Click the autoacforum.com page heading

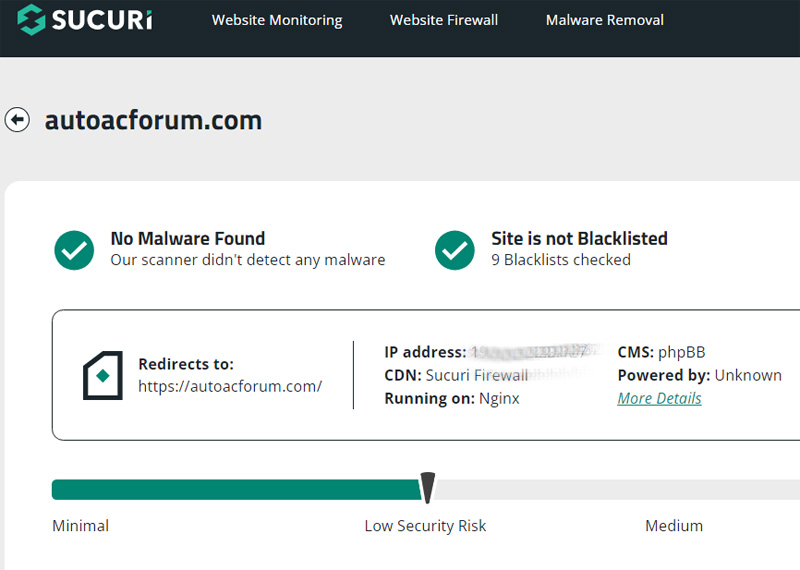tap(153, 120)
